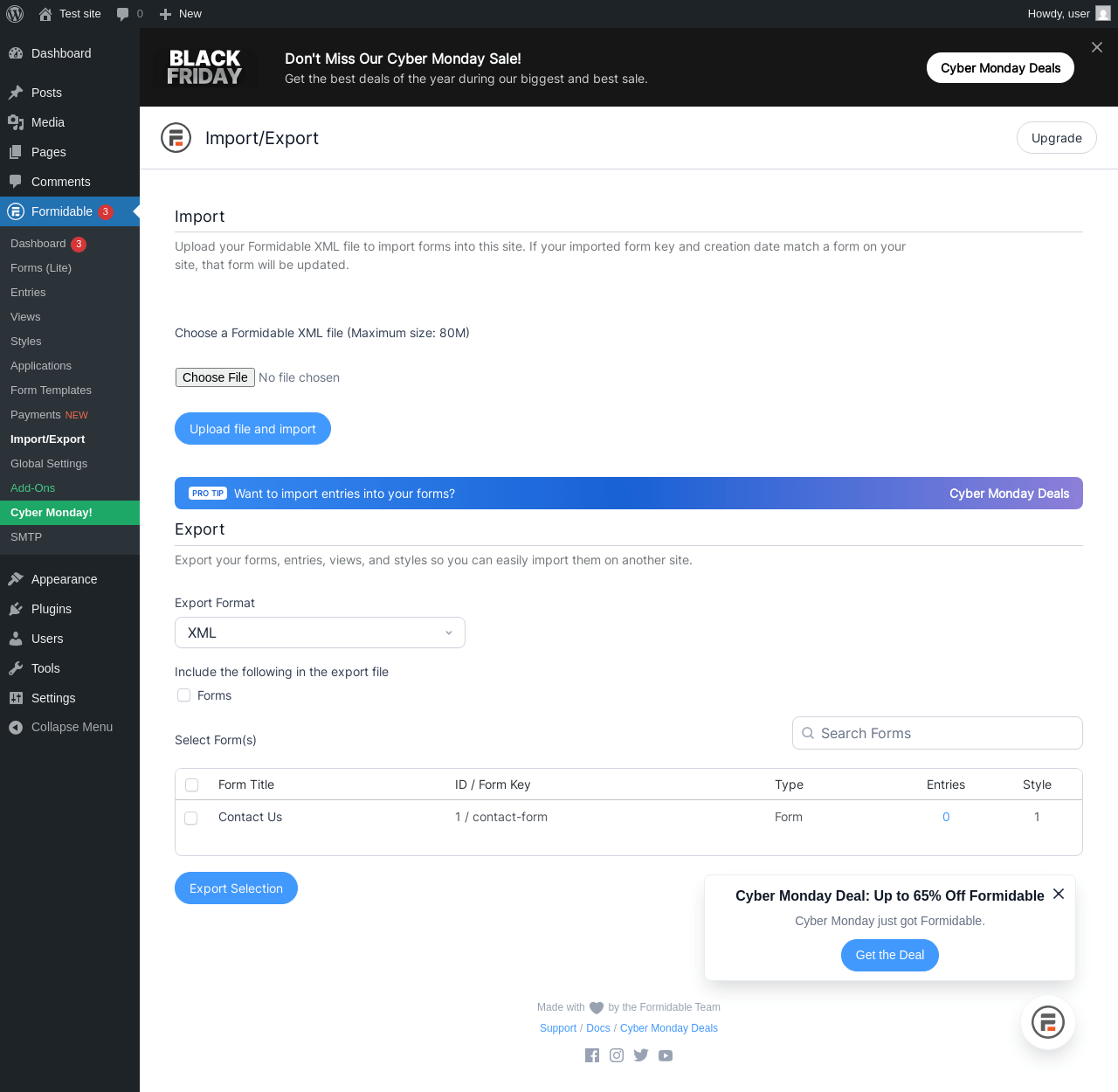This screenshot has height=1092, width=1118.
Task: Toggle the select-all forms header checkbox
Action: pos(192,784)
